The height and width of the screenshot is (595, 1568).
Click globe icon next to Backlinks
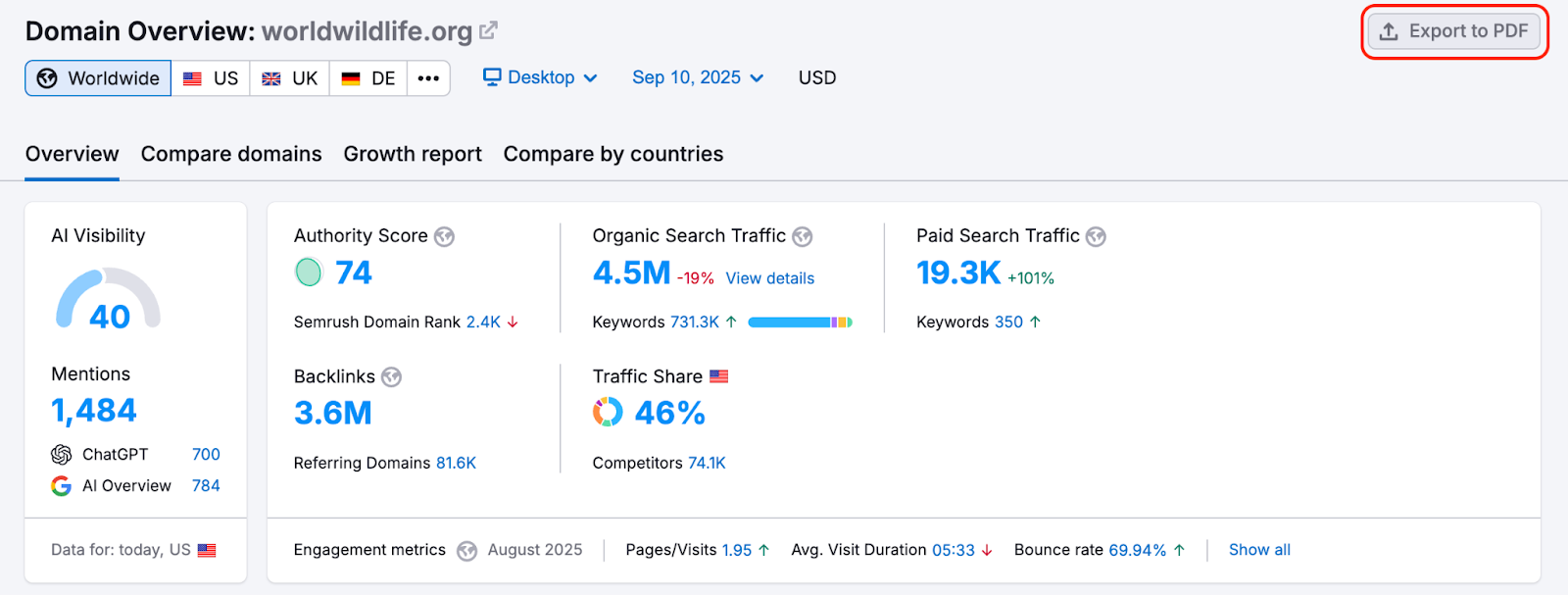click(391, 377)
